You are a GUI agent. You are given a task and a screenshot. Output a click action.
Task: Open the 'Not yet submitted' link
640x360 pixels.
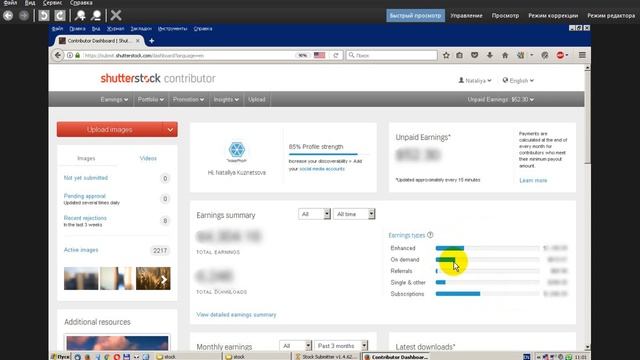[86, 178]
